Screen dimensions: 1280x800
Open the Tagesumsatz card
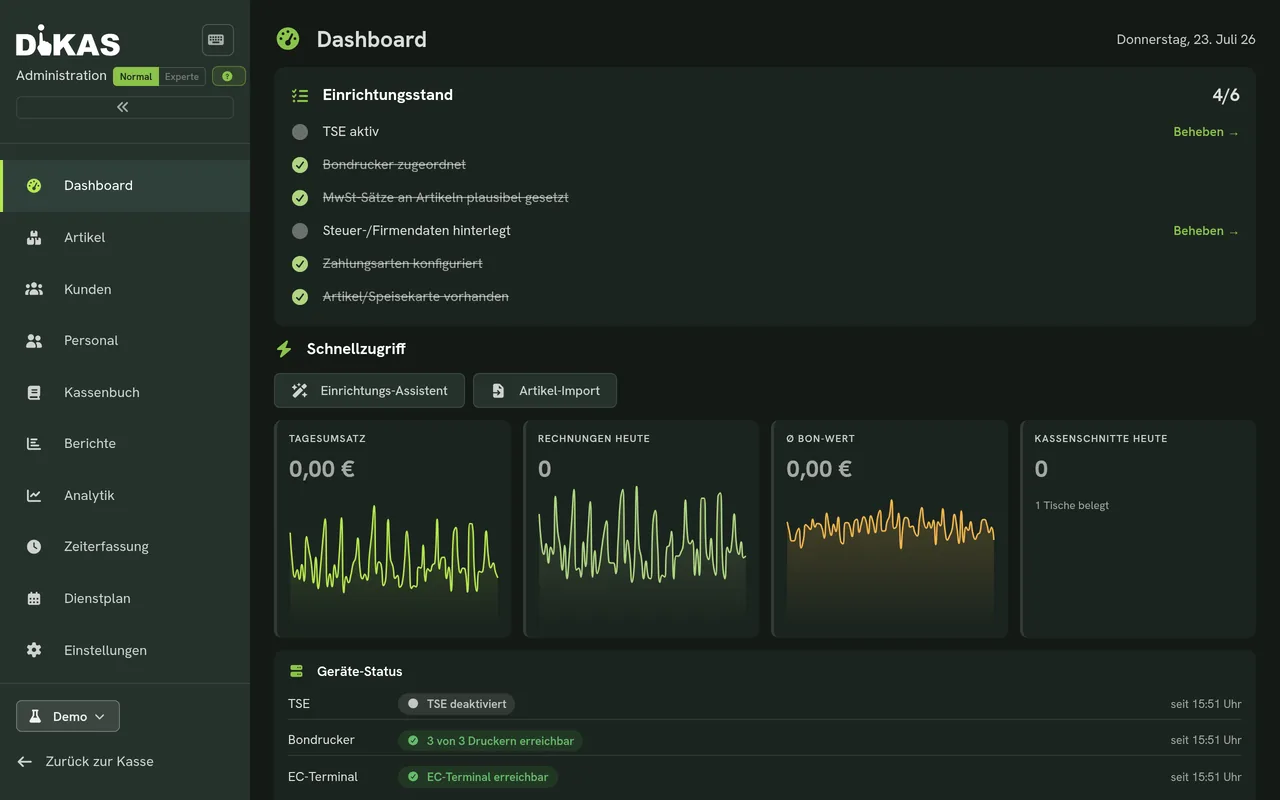tap(393, 529)
